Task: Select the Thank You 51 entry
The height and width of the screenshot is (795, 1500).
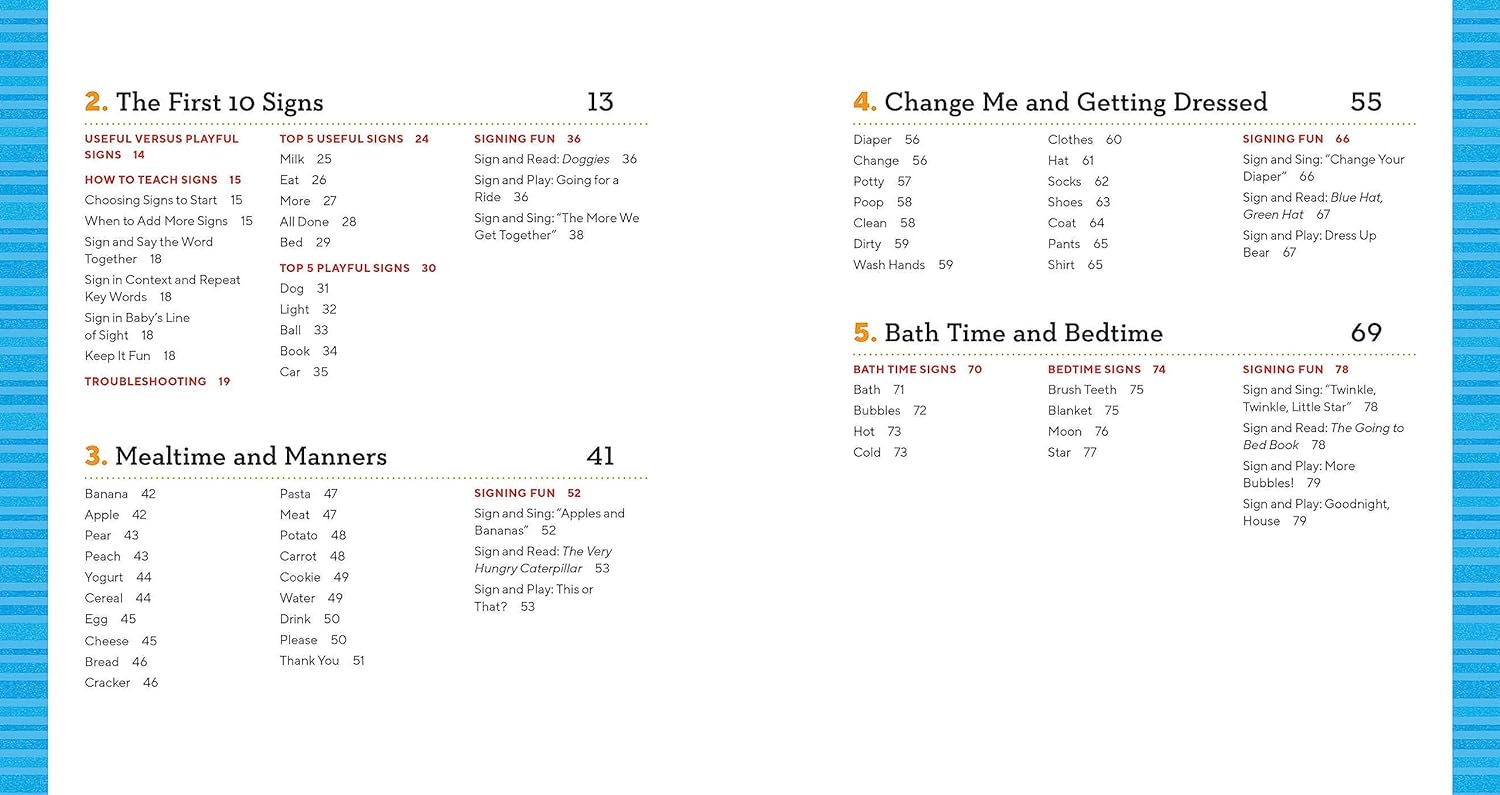Action: [x=322, y=661]
